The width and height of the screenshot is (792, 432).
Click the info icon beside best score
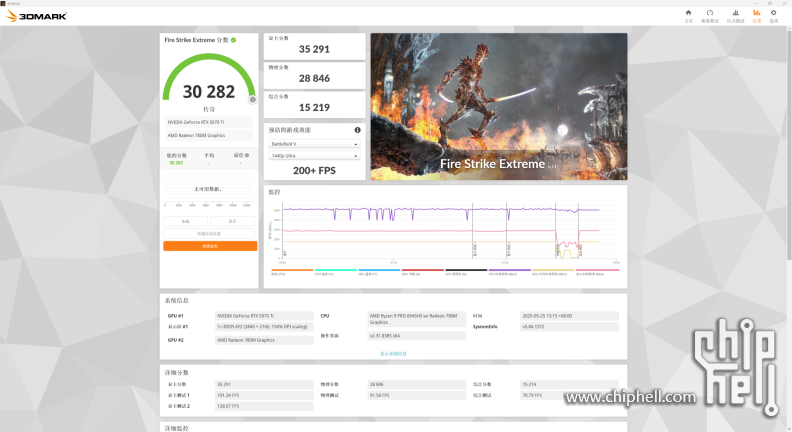click(247, 155)
